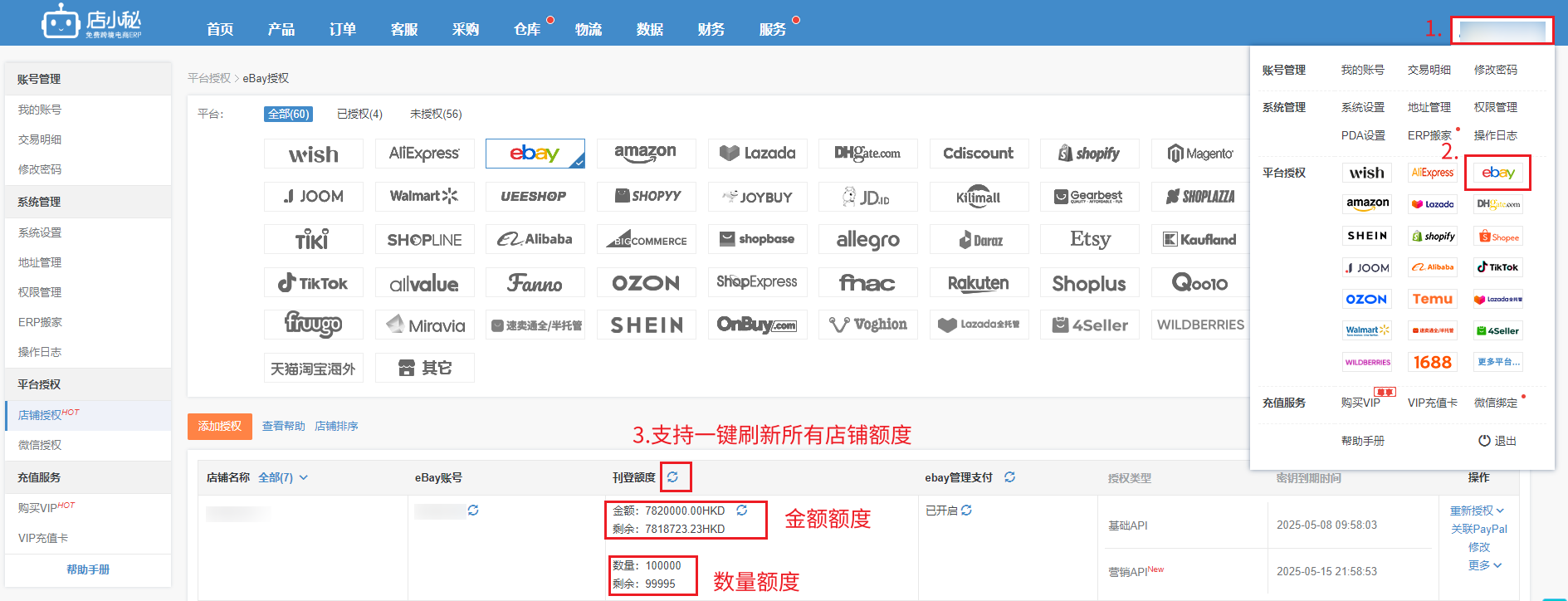1568x601 pixels.
Task: Open the 服务 top menu
Action: coord(773,29)
